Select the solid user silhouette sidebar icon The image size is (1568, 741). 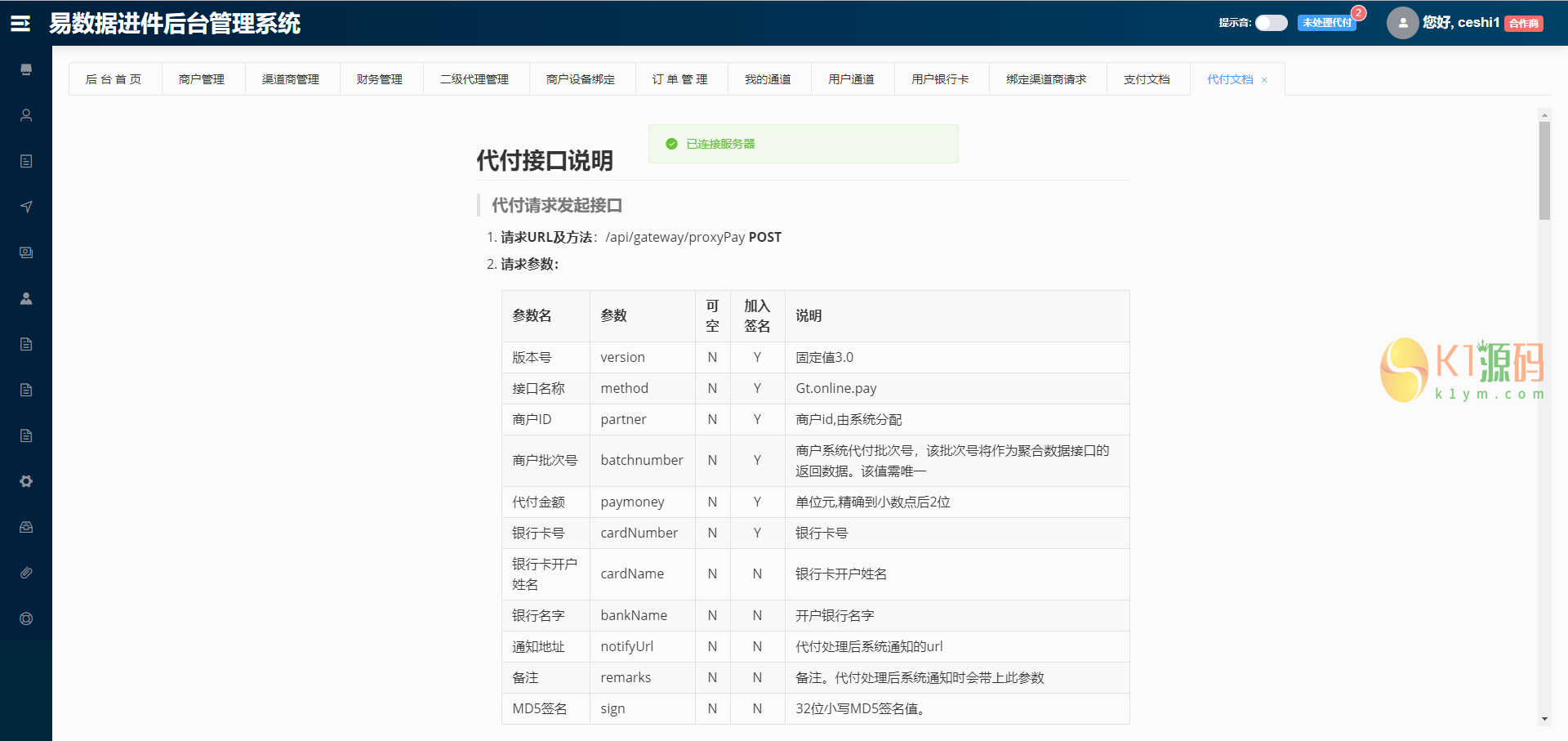[x=26, y=298]
